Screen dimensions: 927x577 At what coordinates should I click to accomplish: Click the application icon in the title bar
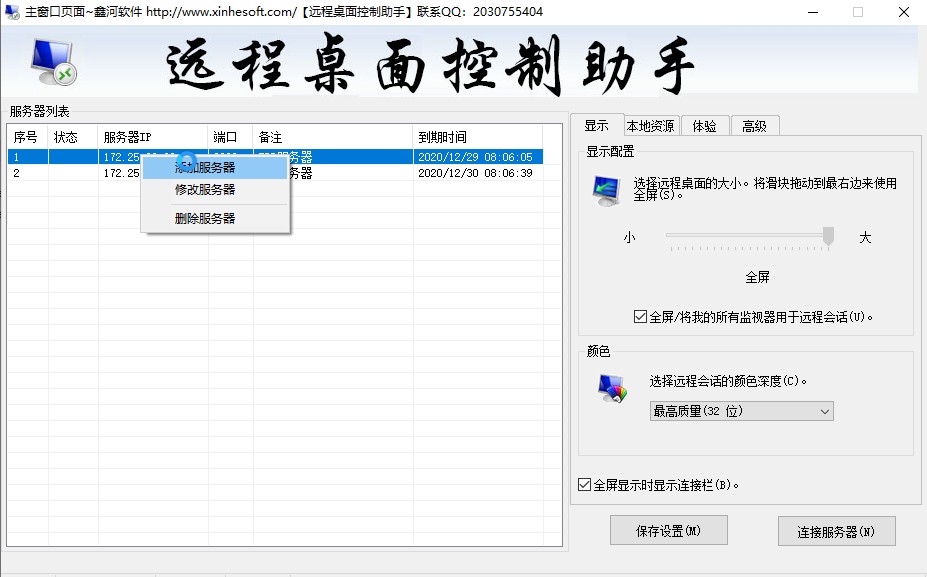[x=11, y=11]
